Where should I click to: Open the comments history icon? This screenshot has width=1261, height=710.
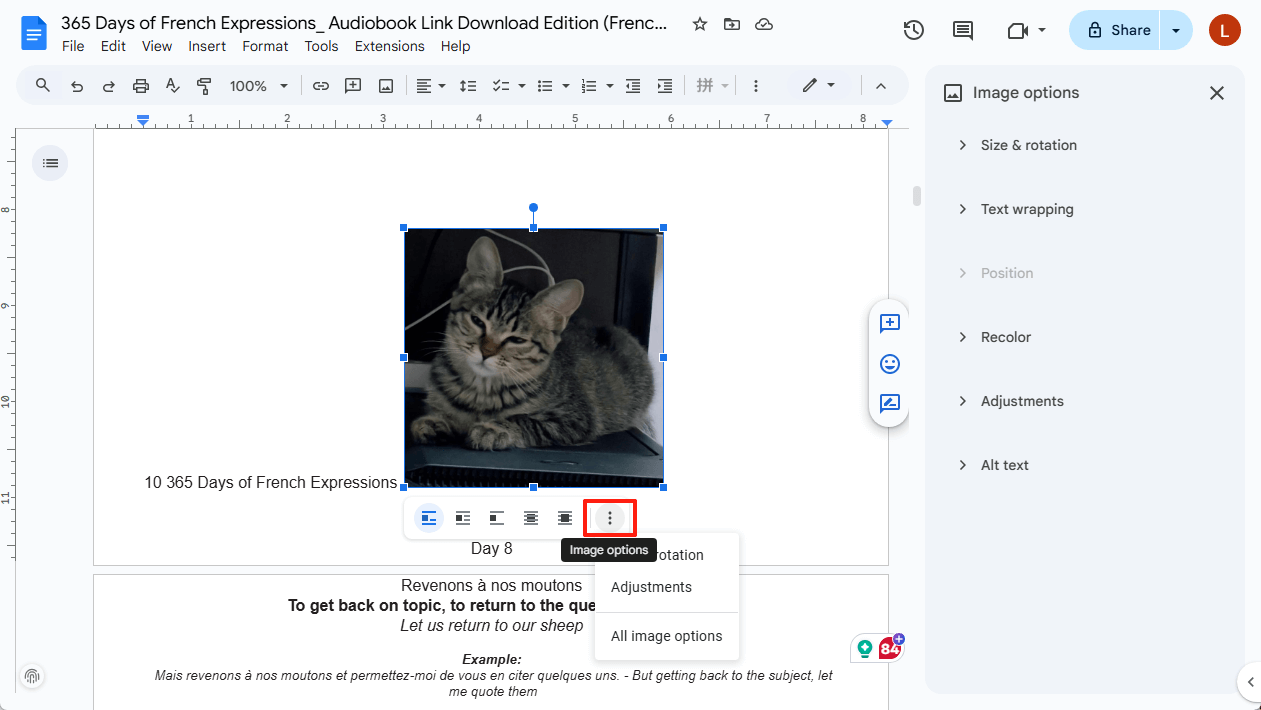tap(963, 30)
